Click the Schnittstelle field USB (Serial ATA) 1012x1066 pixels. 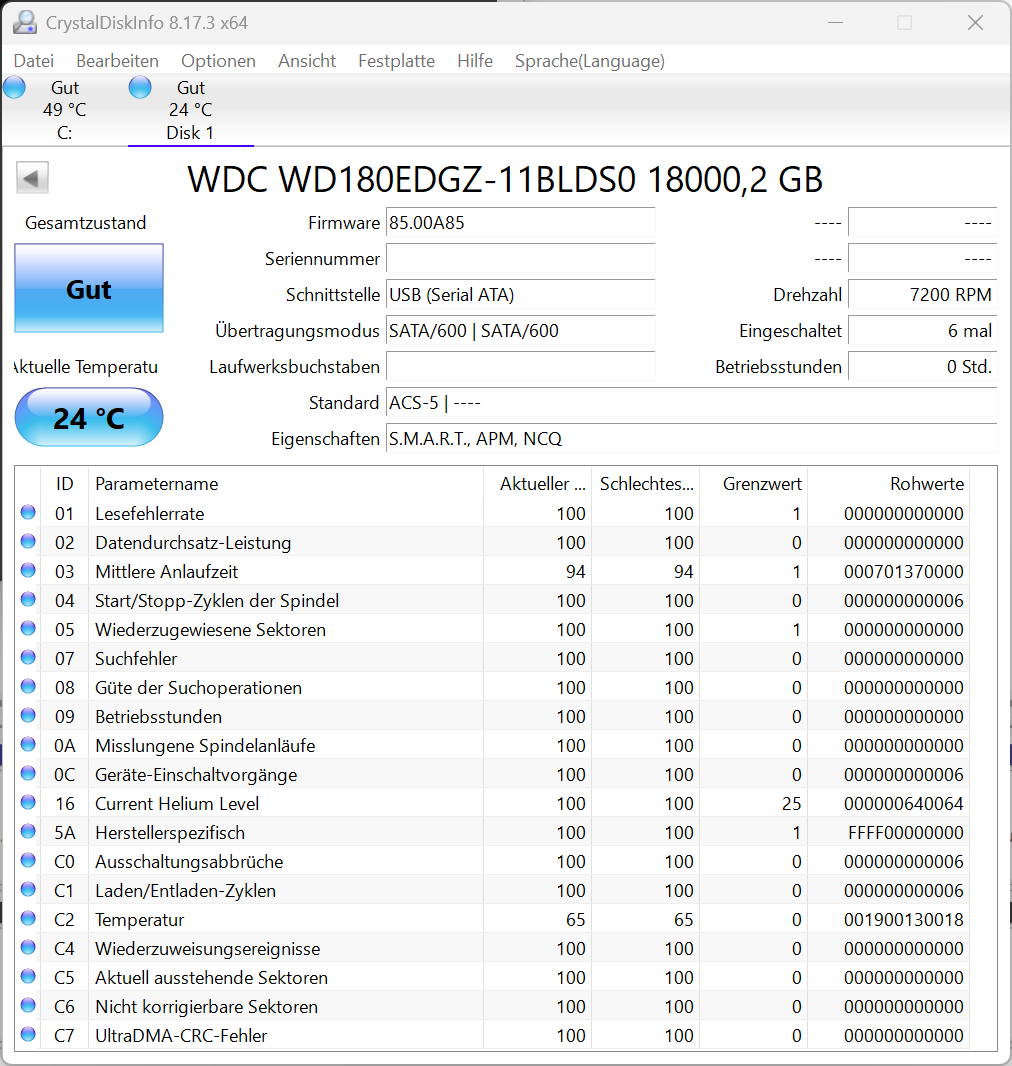[520, 295]
